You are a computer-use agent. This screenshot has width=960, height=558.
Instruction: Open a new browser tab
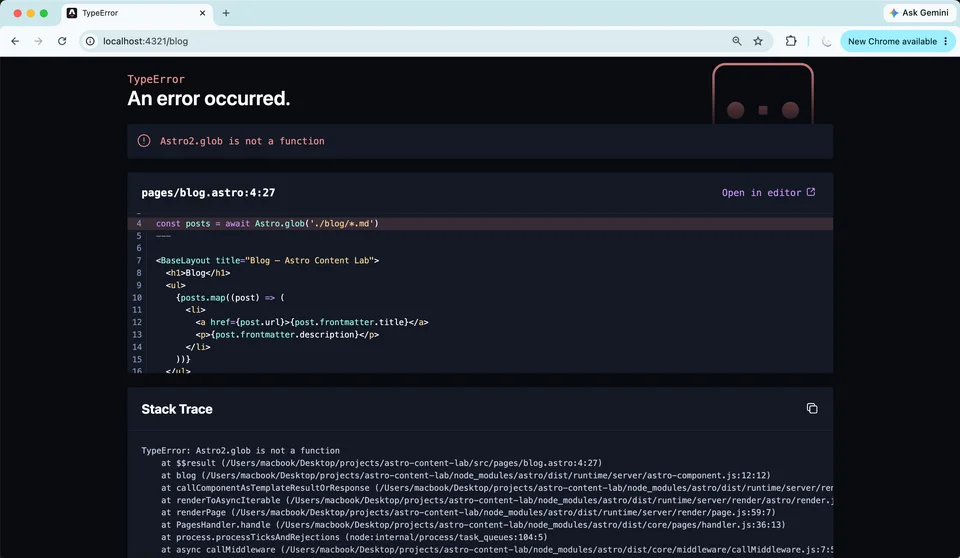(226, 13)
